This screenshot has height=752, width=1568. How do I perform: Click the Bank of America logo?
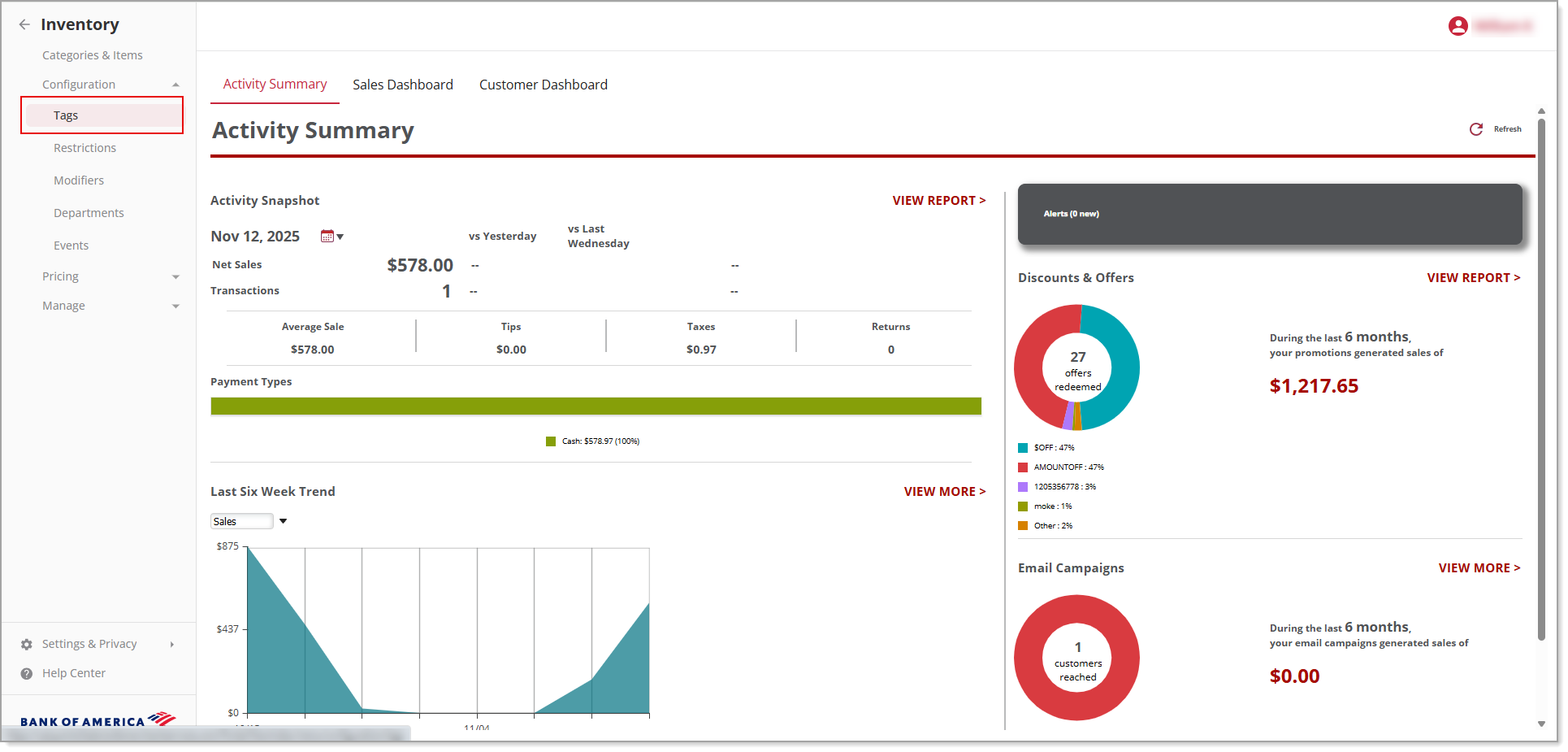[x=97, y=720]
